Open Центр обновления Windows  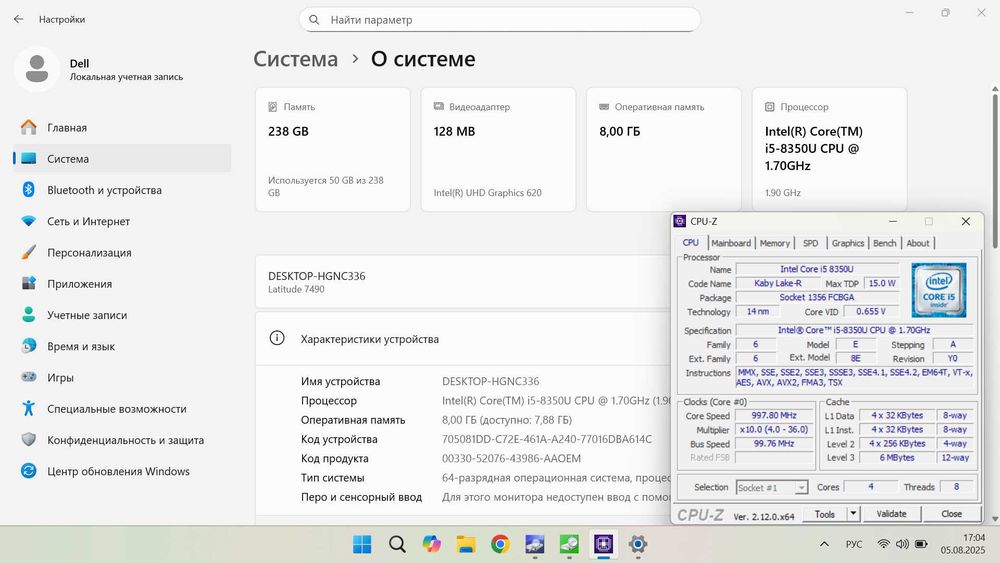click(x=121, y=471)
